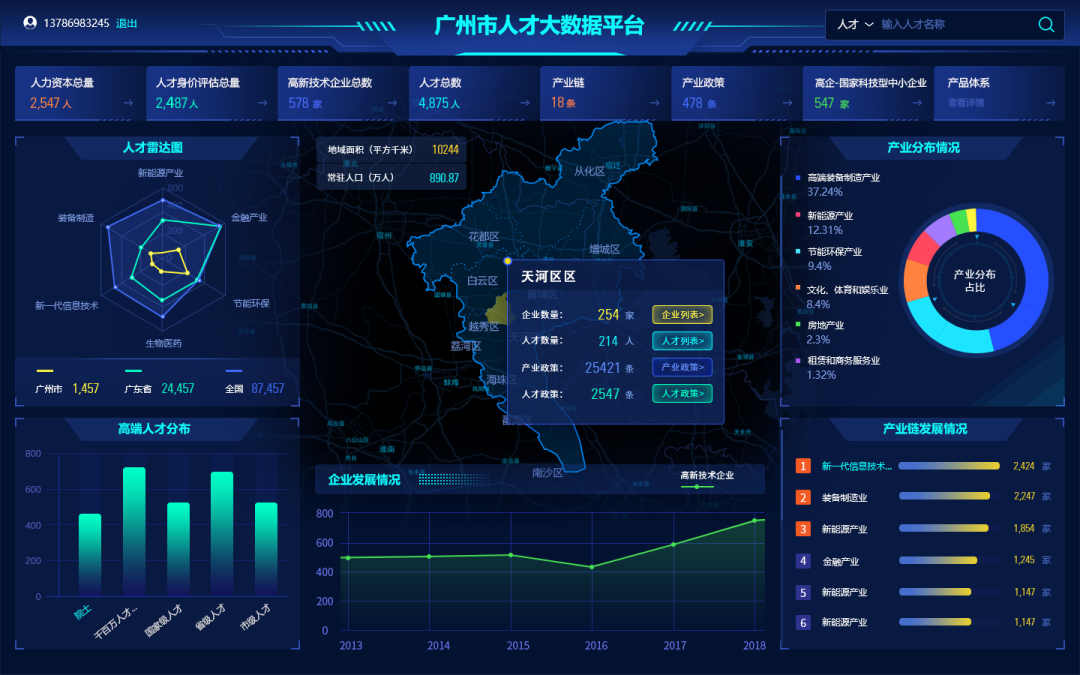Click the 2016 data point on line chart

[x=592, y=567]
